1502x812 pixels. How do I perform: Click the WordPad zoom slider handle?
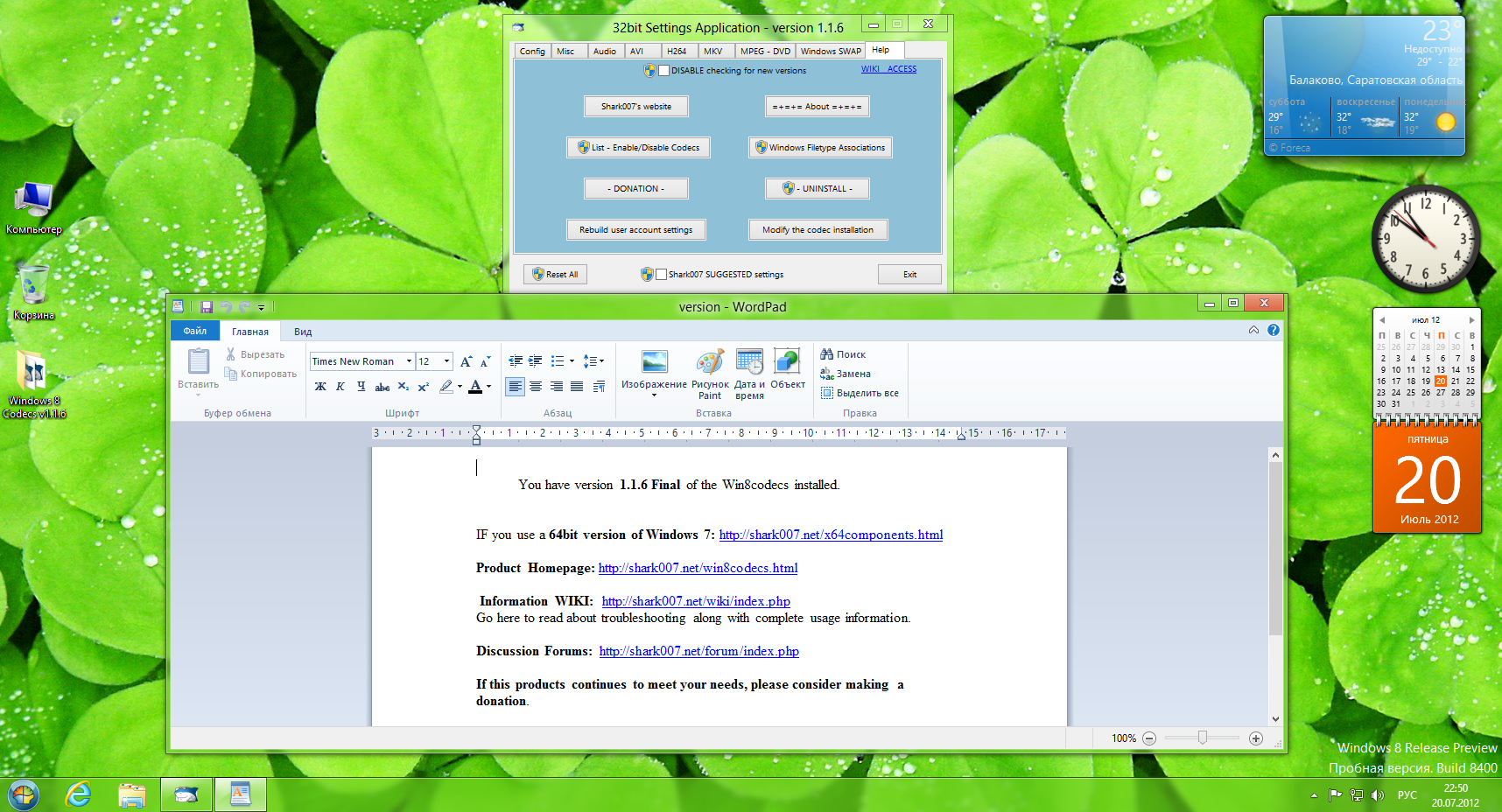pyautogui.click(x=1202, y=738)
